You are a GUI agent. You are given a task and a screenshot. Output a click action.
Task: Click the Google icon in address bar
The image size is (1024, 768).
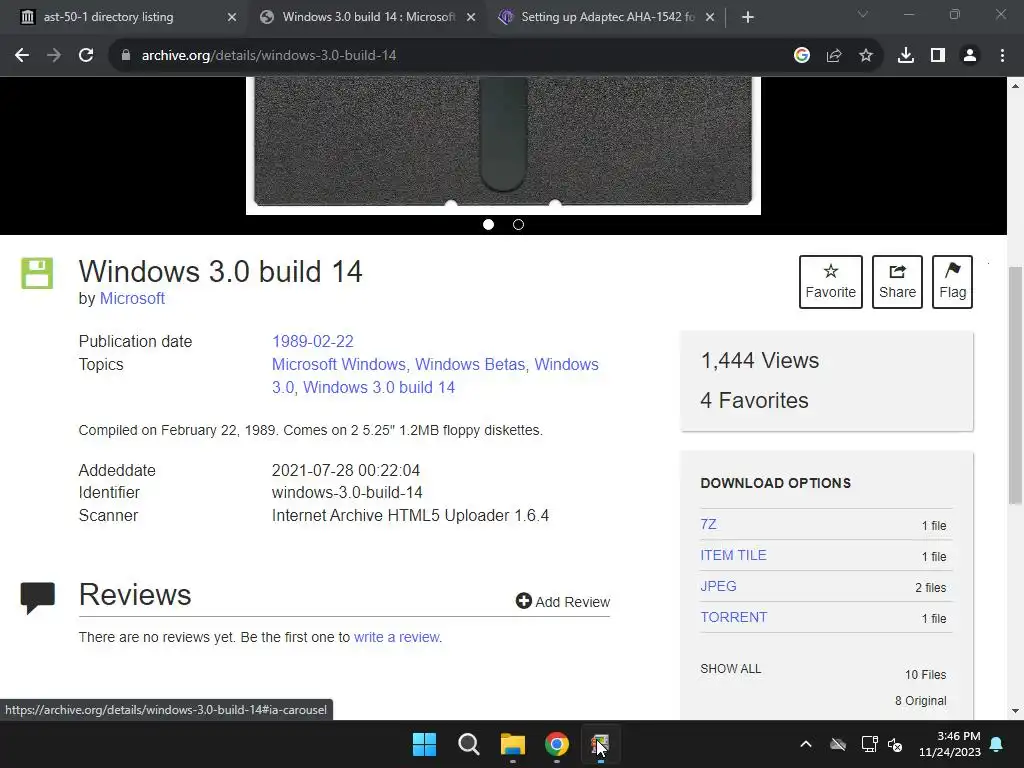[802, 56]
